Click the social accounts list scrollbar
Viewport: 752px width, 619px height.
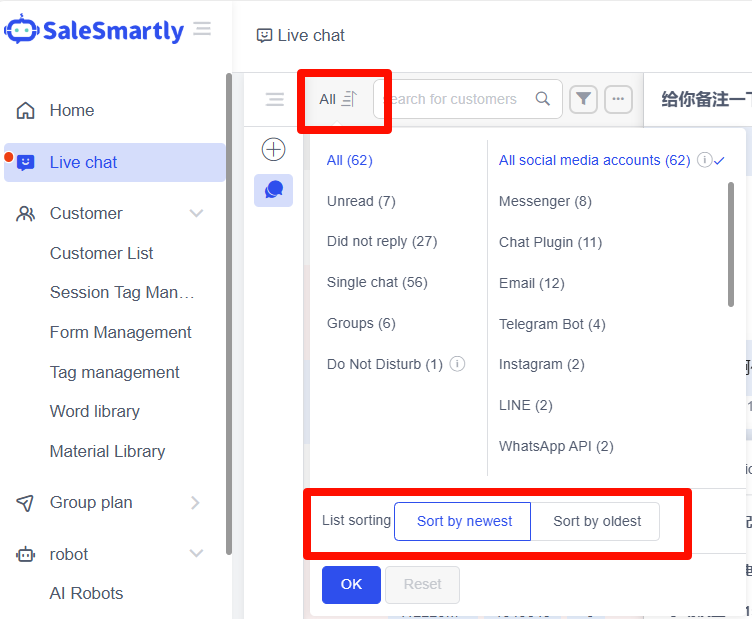(732, 240)
